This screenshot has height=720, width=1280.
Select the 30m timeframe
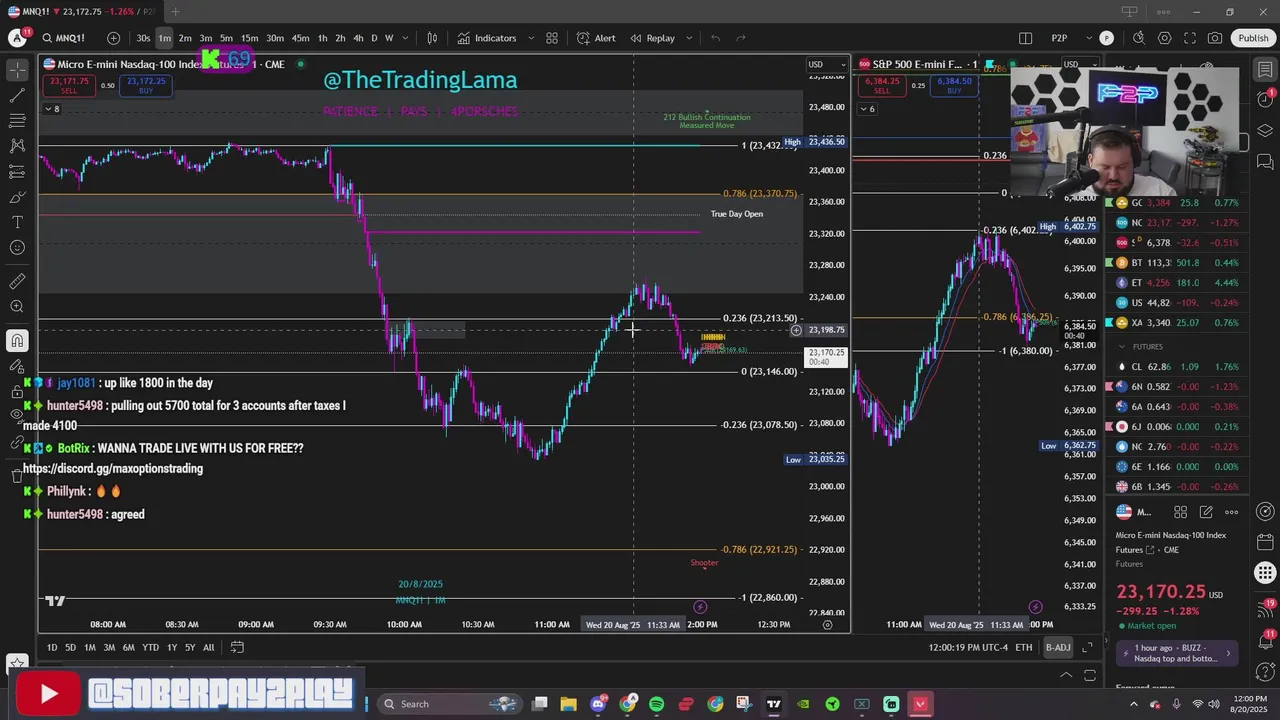coord(274,38)
